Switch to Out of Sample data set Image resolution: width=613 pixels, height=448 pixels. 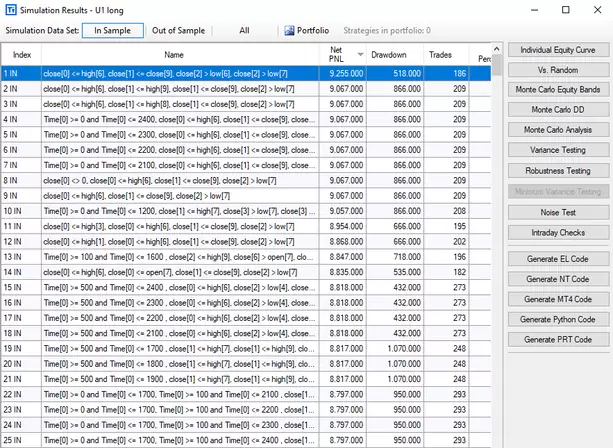[178, 30]
